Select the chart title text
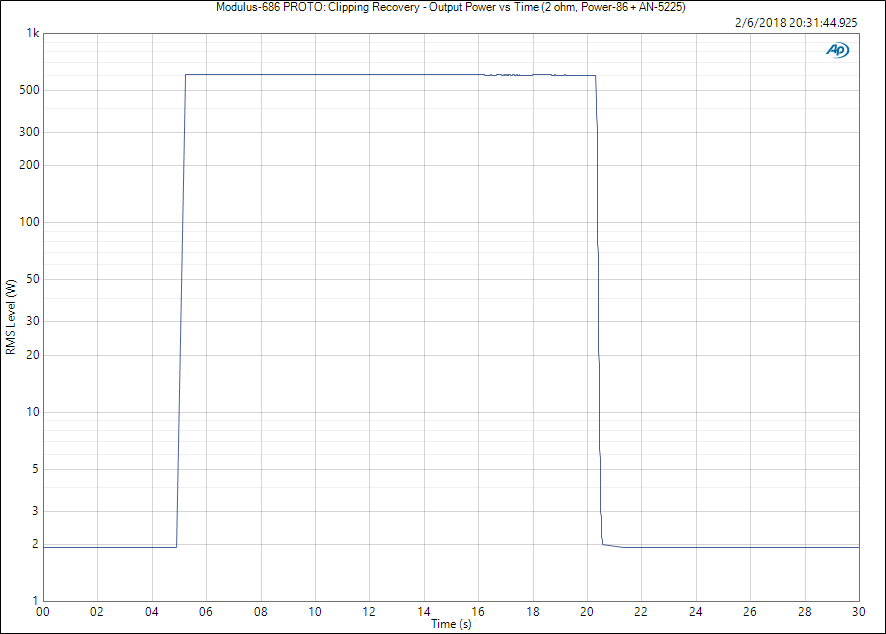886x634 pixels. coord(450,7)
